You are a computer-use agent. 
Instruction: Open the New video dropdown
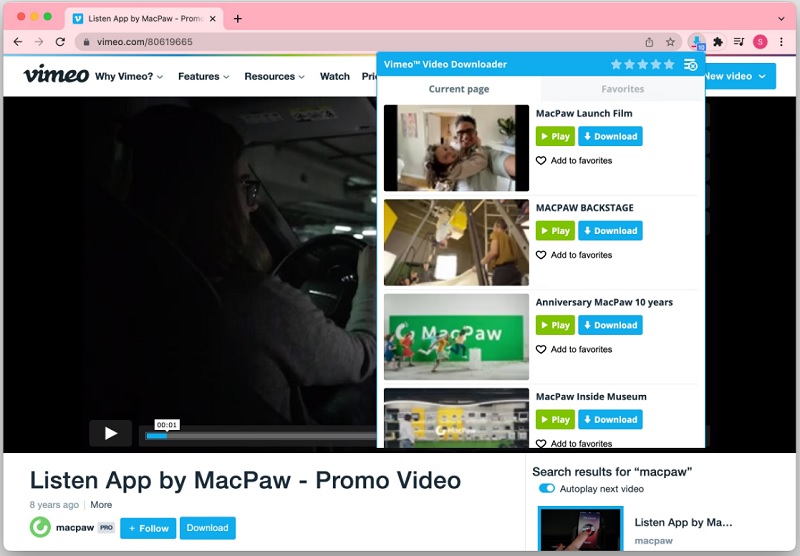[740, 76]
